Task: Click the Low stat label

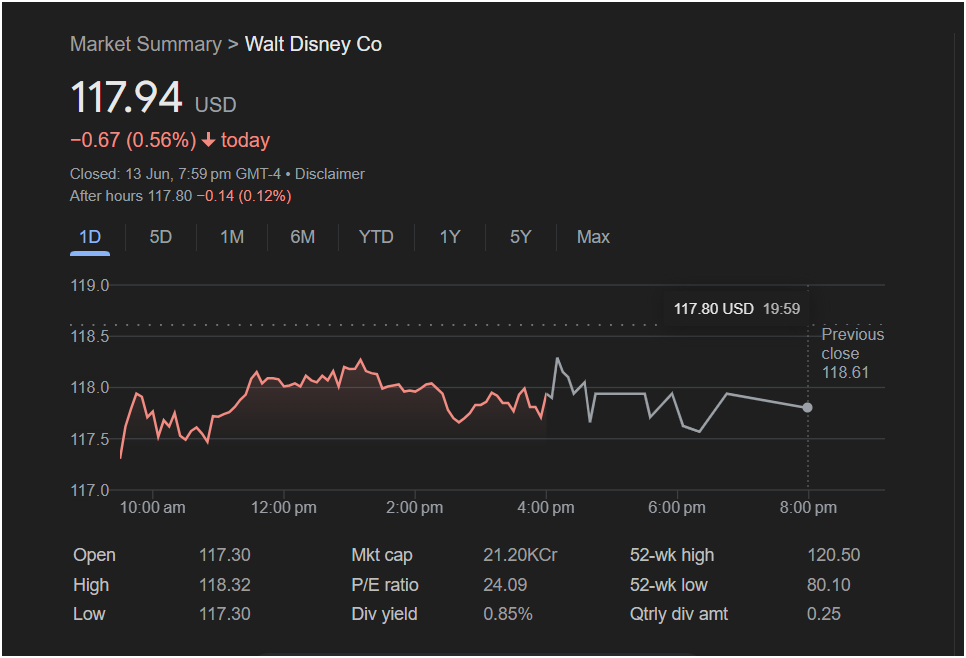Action: click(x=89, y=614)
